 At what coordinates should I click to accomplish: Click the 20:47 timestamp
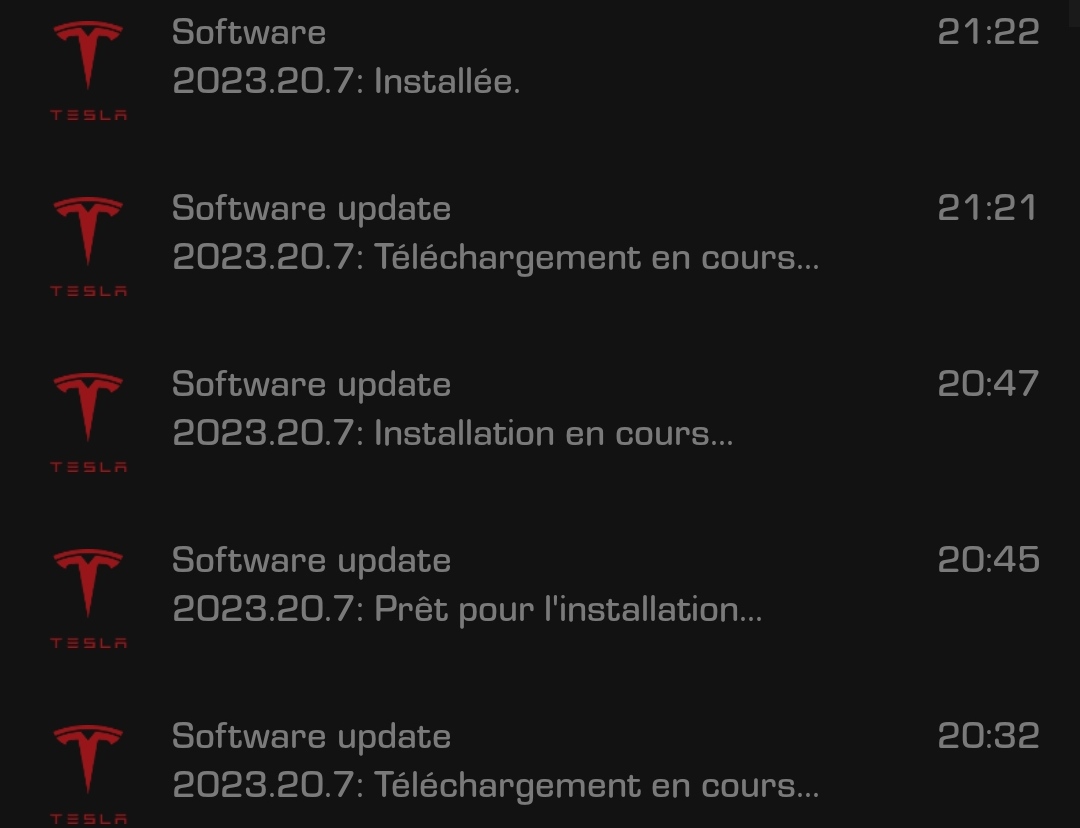click(988, 384)
